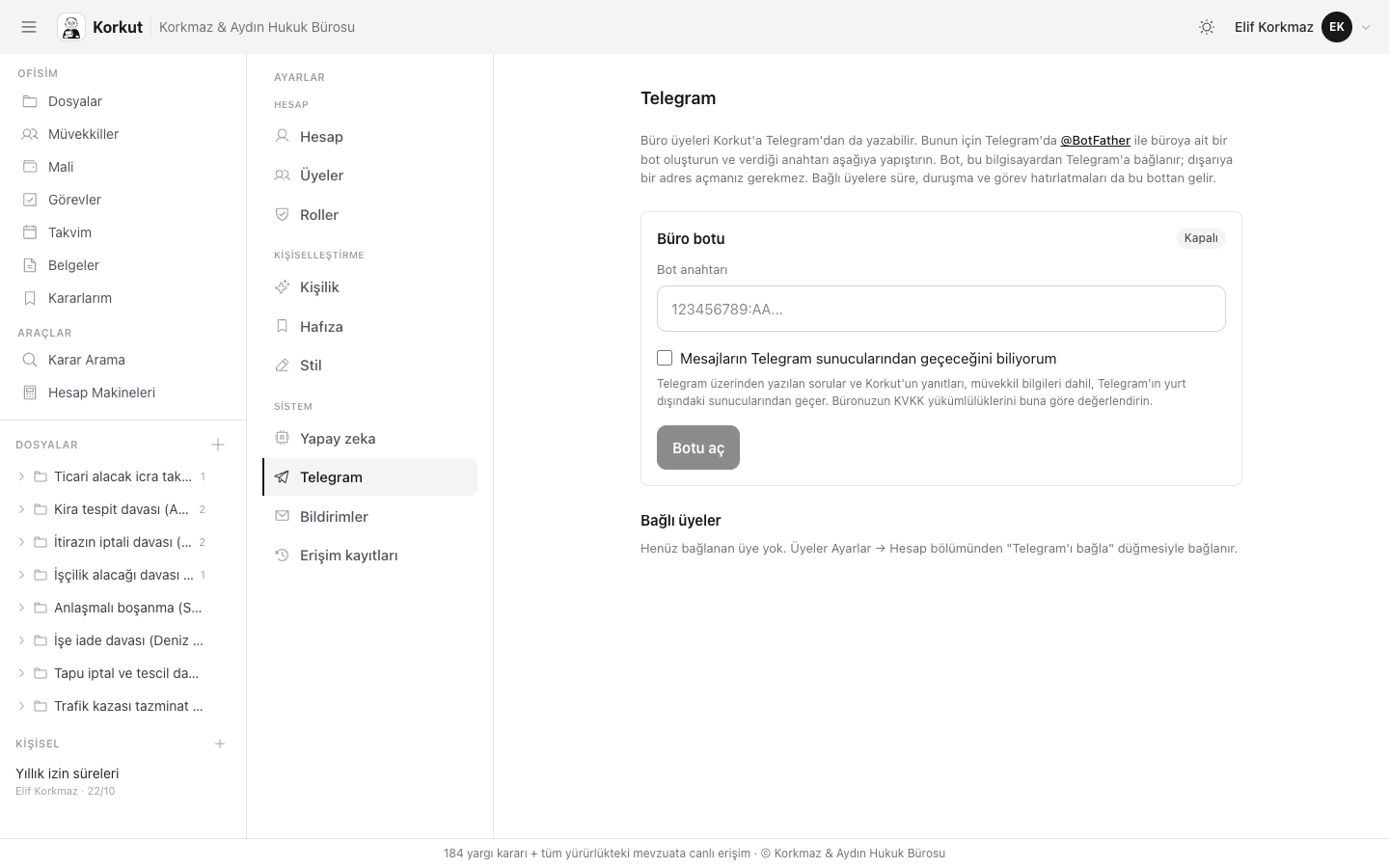Check the Telegram servers acknowledgment checkbox

665,358
